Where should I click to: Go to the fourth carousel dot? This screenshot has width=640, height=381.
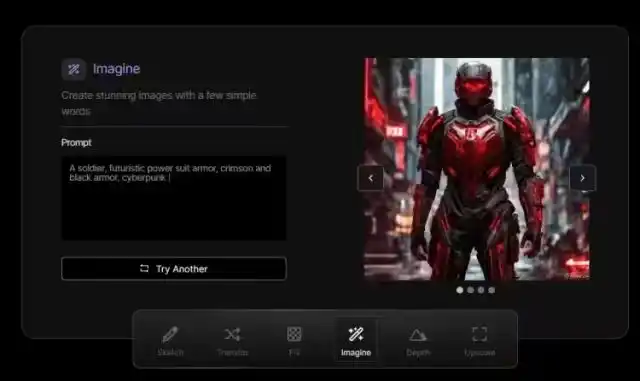click(x=491, y=290)
